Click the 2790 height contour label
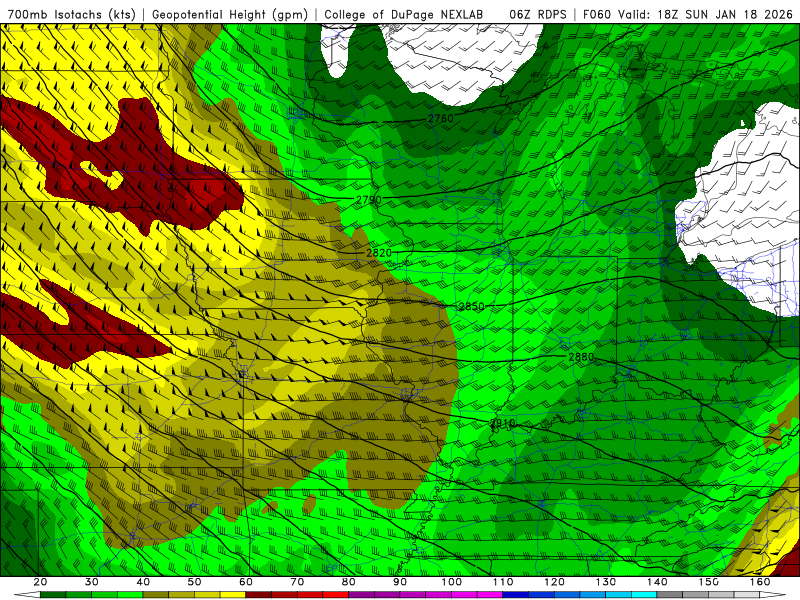The width and height of the screenshot is (800, 600). point(368,199)
